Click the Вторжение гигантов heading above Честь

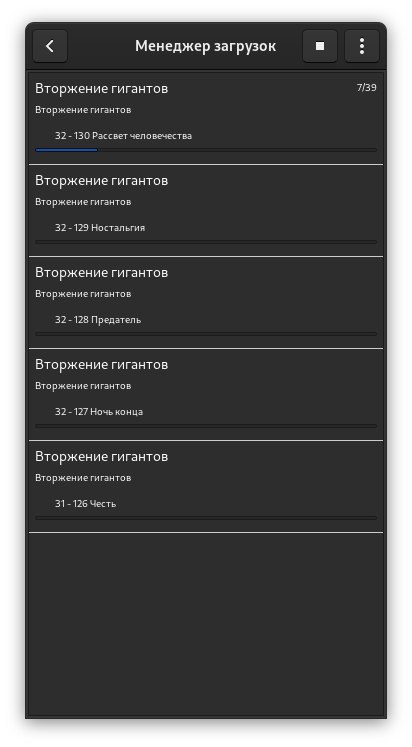(x=101, y=456)
